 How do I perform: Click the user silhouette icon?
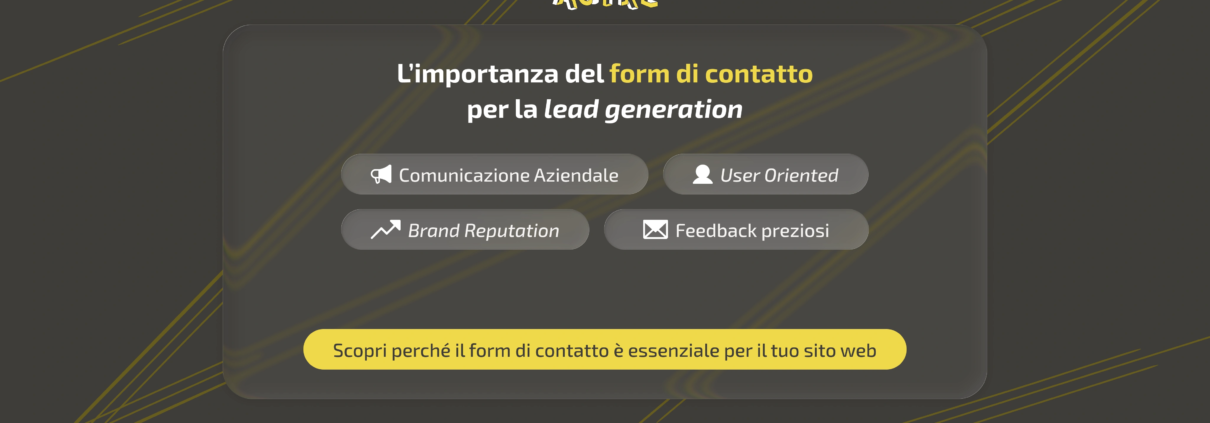[x=702, y=175]
